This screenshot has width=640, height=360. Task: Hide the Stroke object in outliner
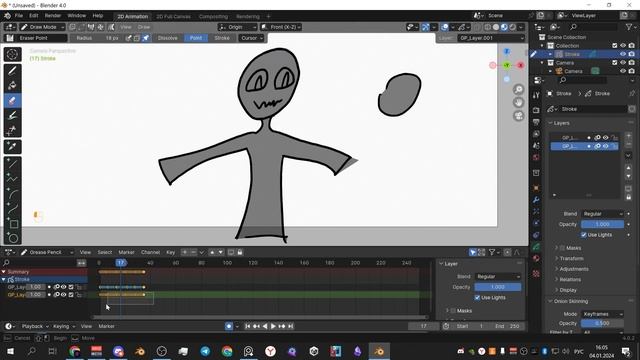623,54
